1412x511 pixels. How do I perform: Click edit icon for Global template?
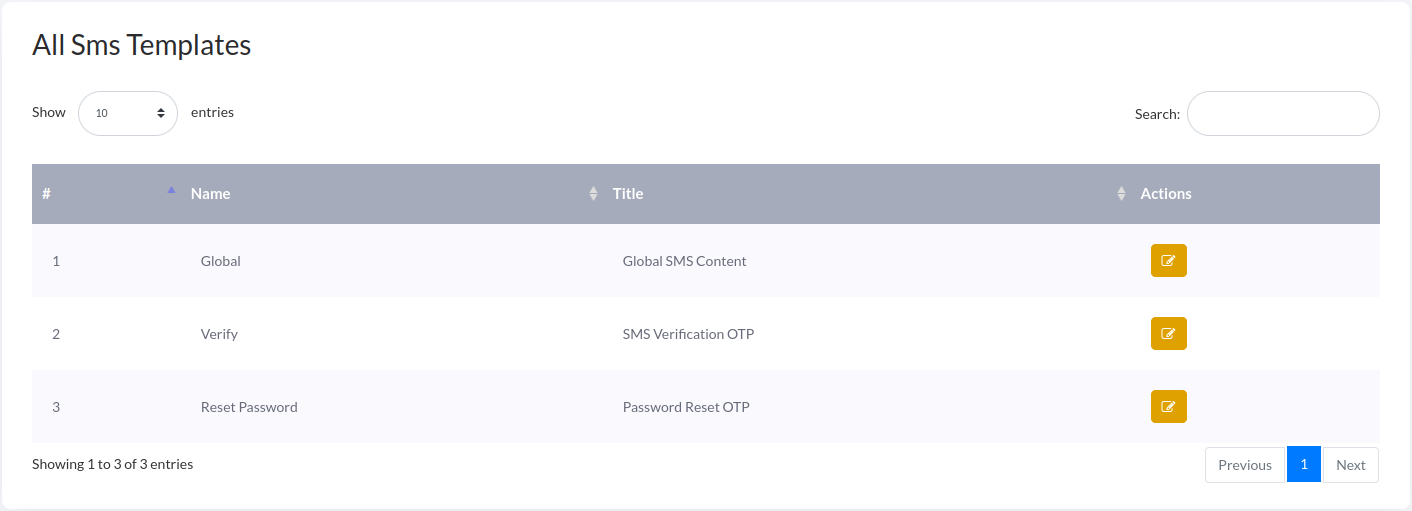(1168, 261)
